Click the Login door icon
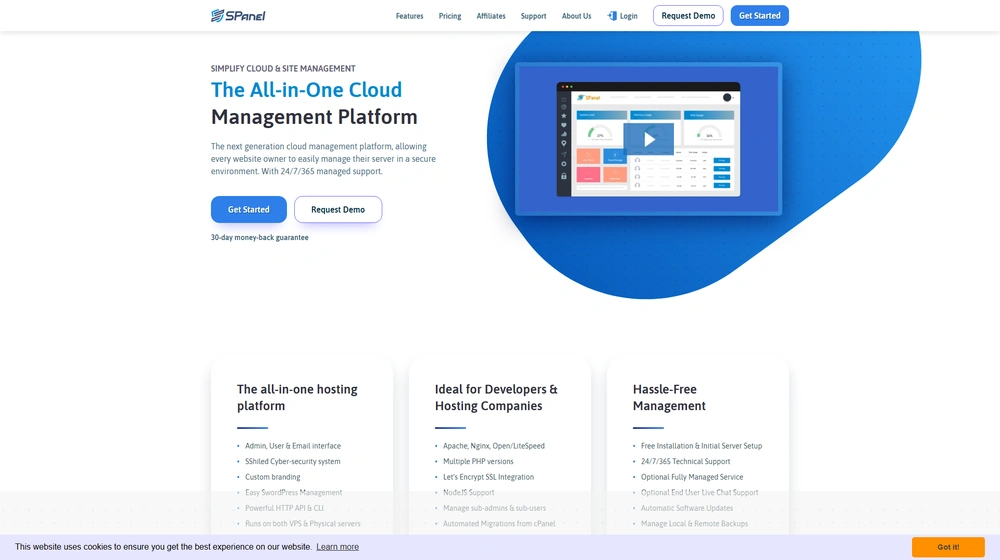The width and height of the screenshot is (1000, 560). pos(612,16)
